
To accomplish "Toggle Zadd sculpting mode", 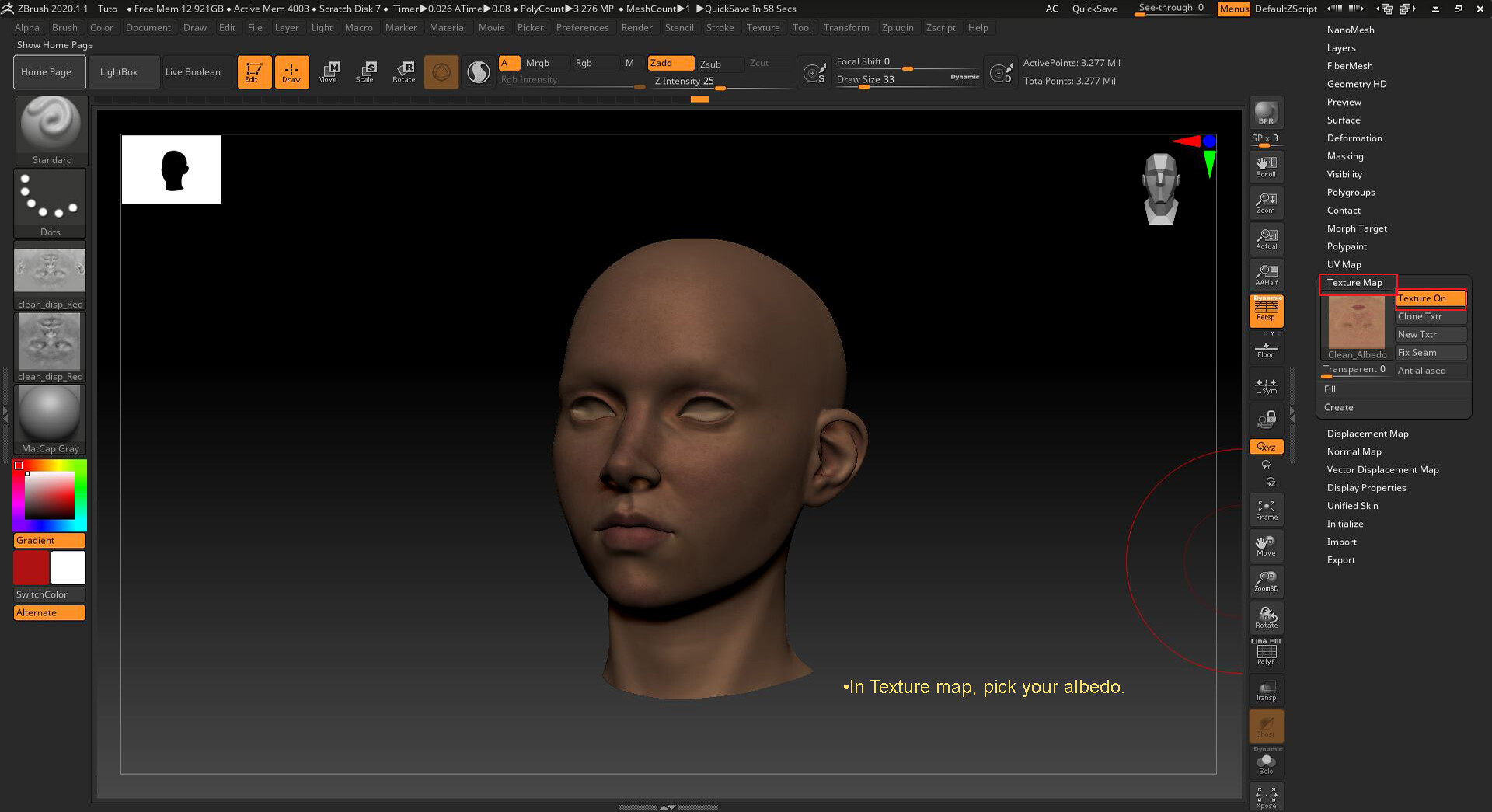I will tap(670, 63).
